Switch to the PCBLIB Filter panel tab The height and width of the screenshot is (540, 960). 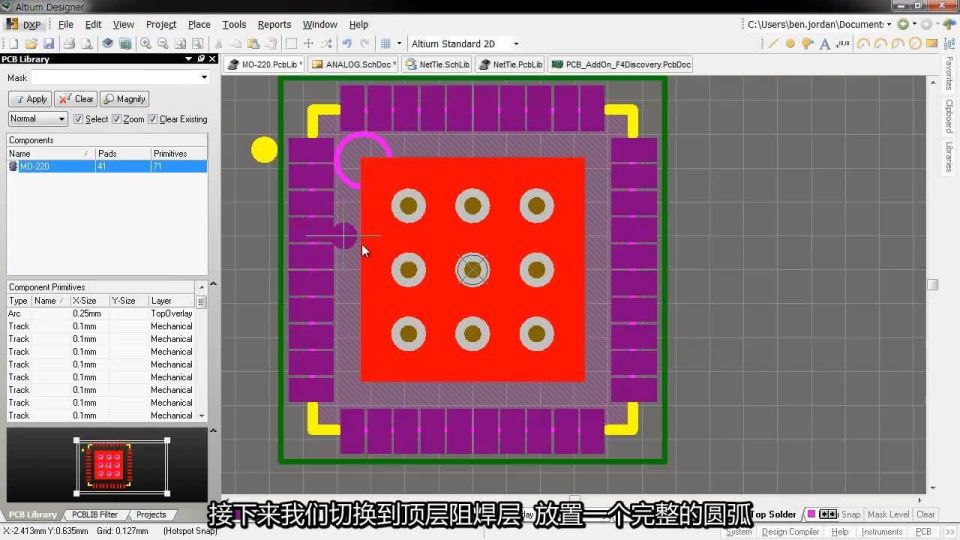click(x=95, y=514)
